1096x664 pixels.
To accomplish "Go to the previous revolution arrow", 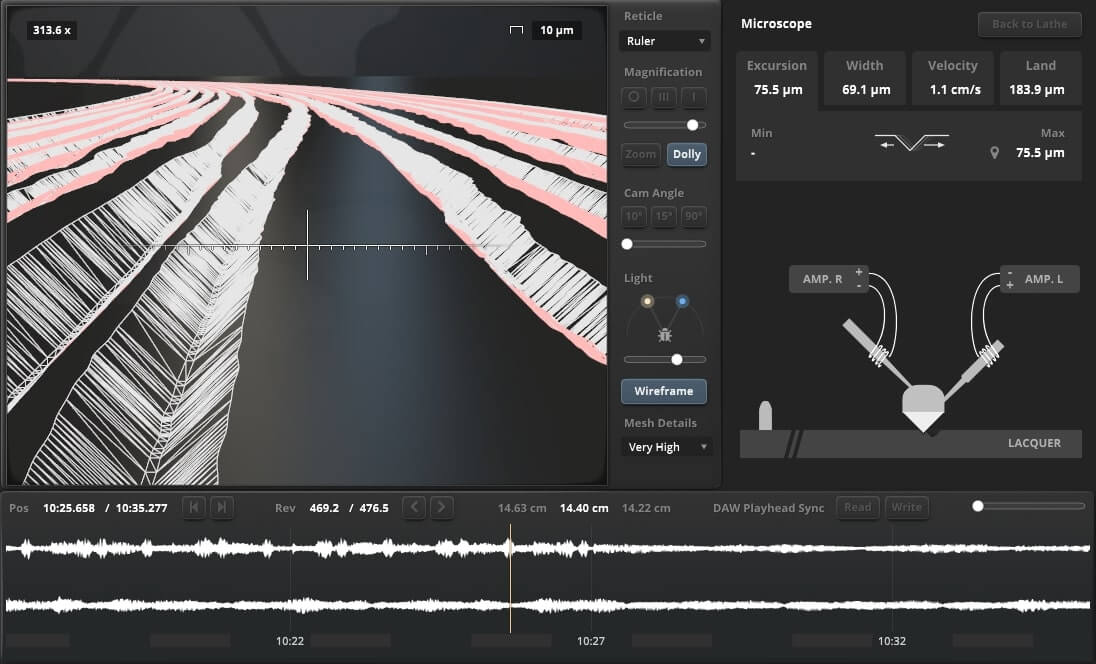I will (x=414, y=507).
